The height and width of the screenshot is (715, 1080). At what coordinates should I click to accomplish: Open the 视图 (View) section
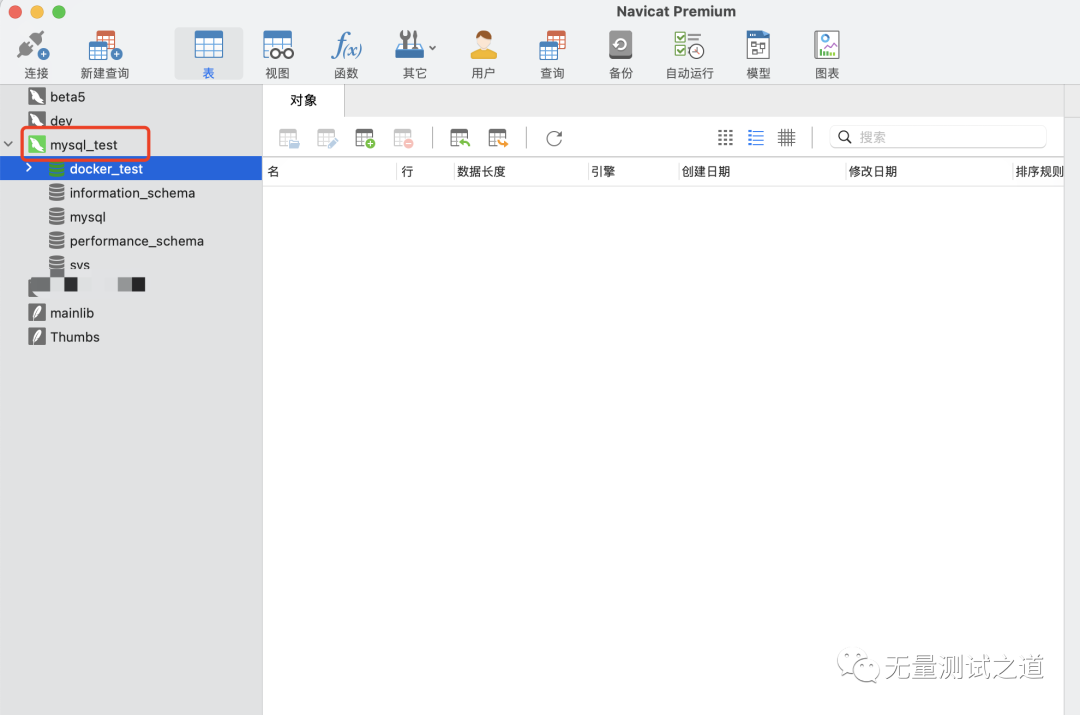(x=278, y=54)
